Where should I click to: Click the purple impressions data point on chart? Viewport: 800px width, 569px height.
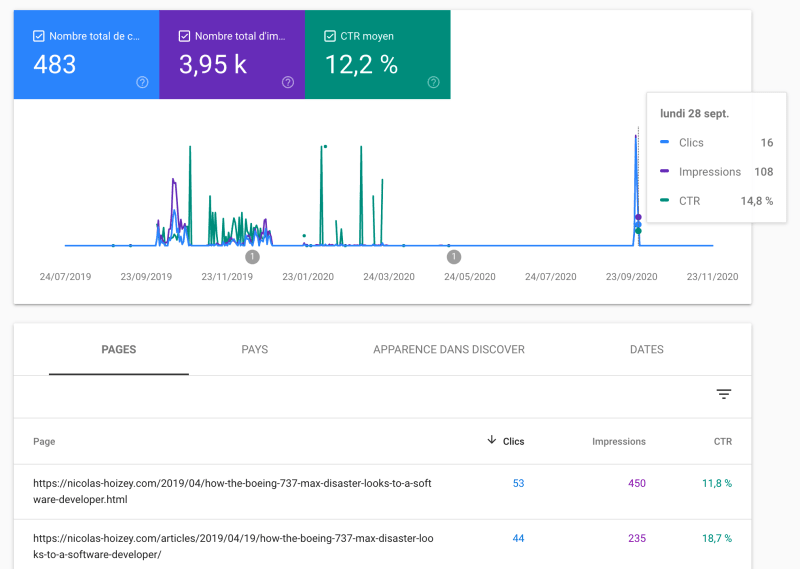tap(638, 217)
